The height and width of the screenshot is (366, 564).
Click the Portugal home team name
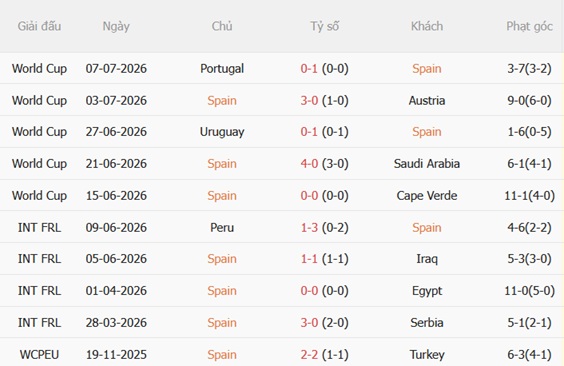pyautogui.click(x=222, y=68)
